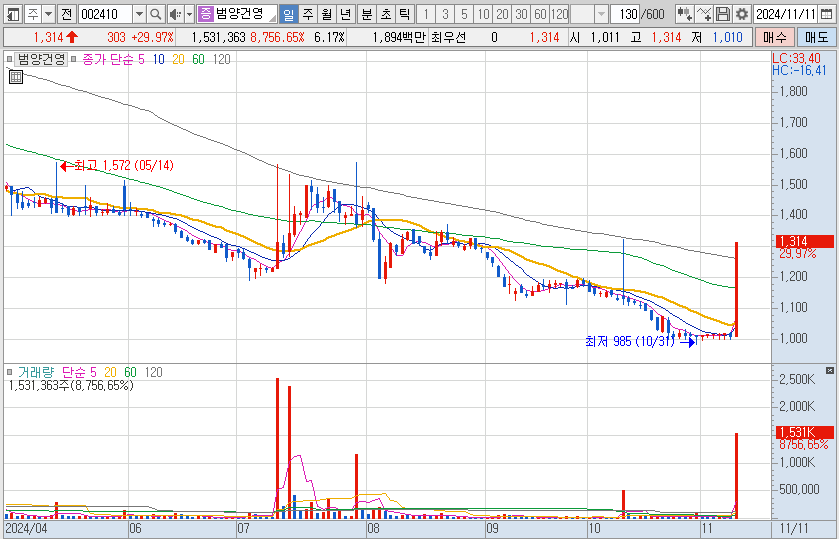Viewport: 839px width, 539px height.
Task: Click the candlestick chart type icon
Action: 684,14
